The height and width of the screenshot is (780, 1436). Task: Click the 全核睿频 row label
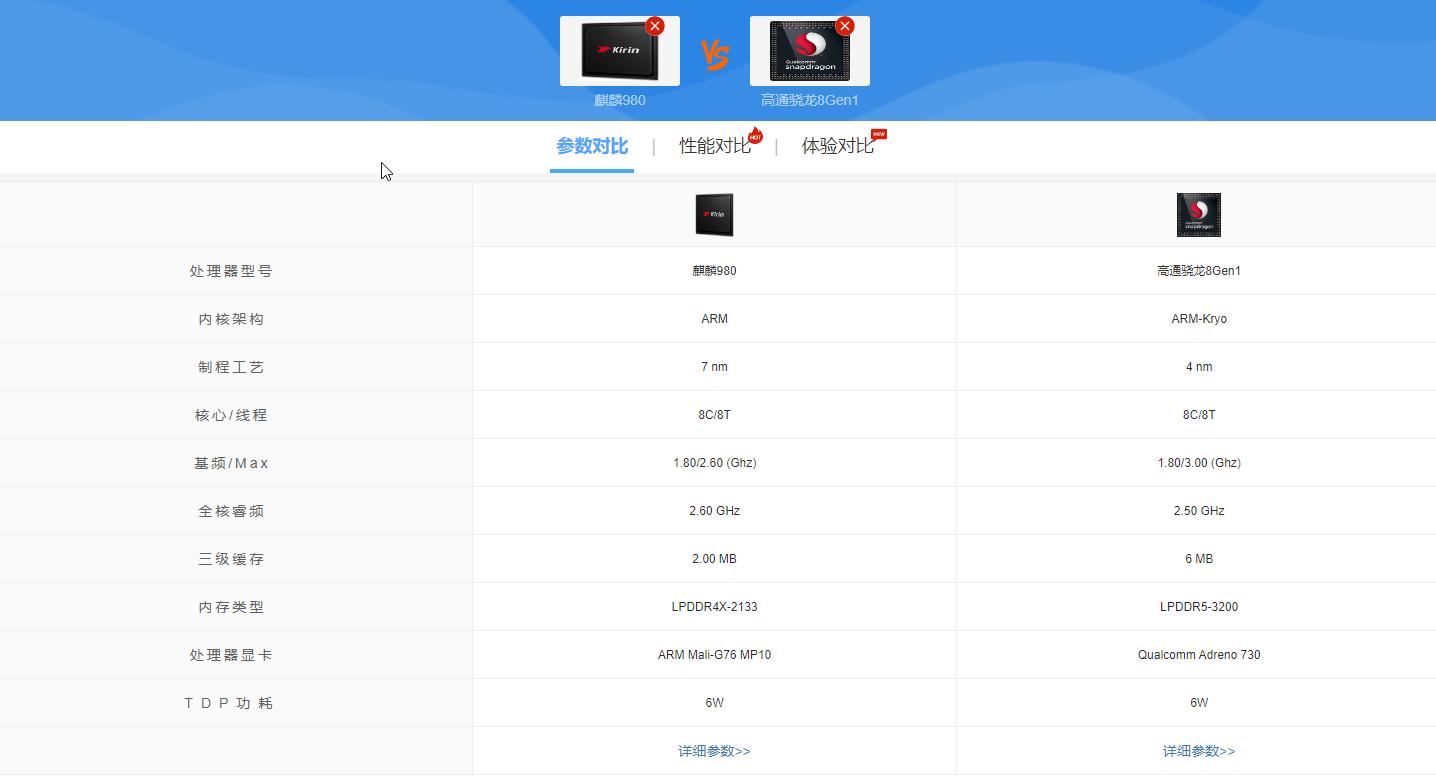coord(231,511)
